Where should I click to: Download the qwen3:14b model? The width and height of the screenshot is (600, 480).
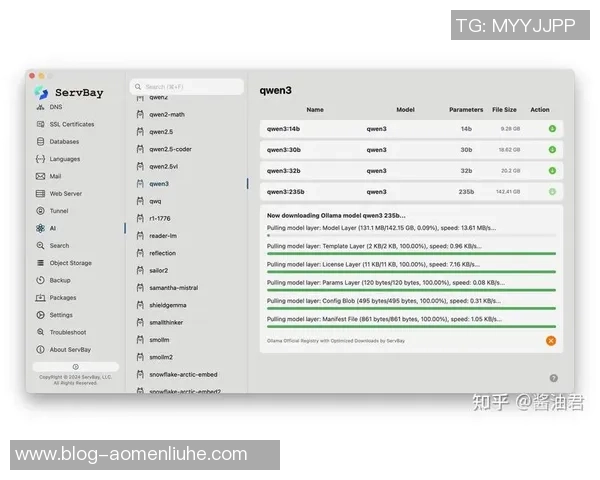tap(552, 129)
